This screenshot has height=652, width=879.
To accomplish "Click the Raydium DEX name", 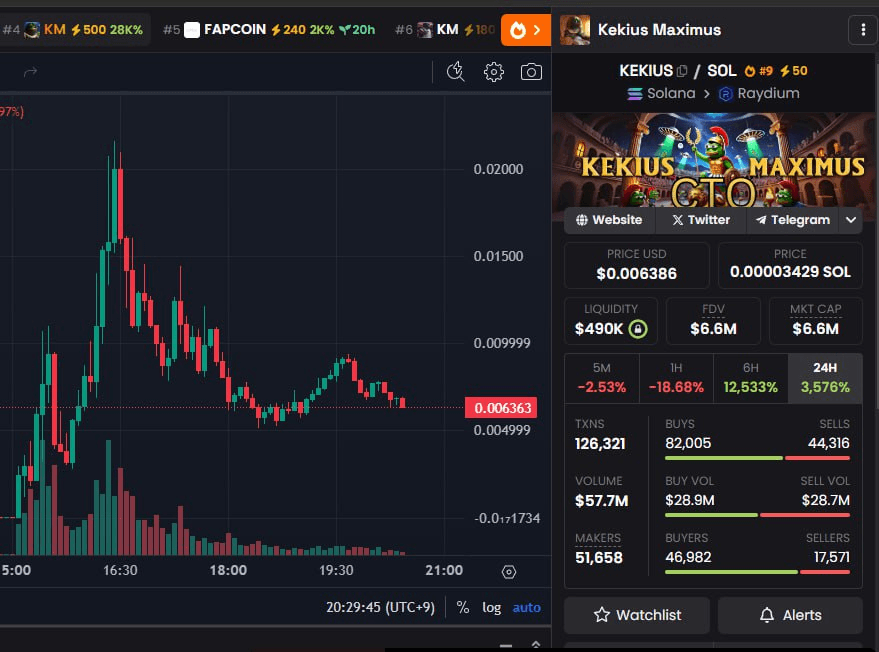I will pos(769,94).
